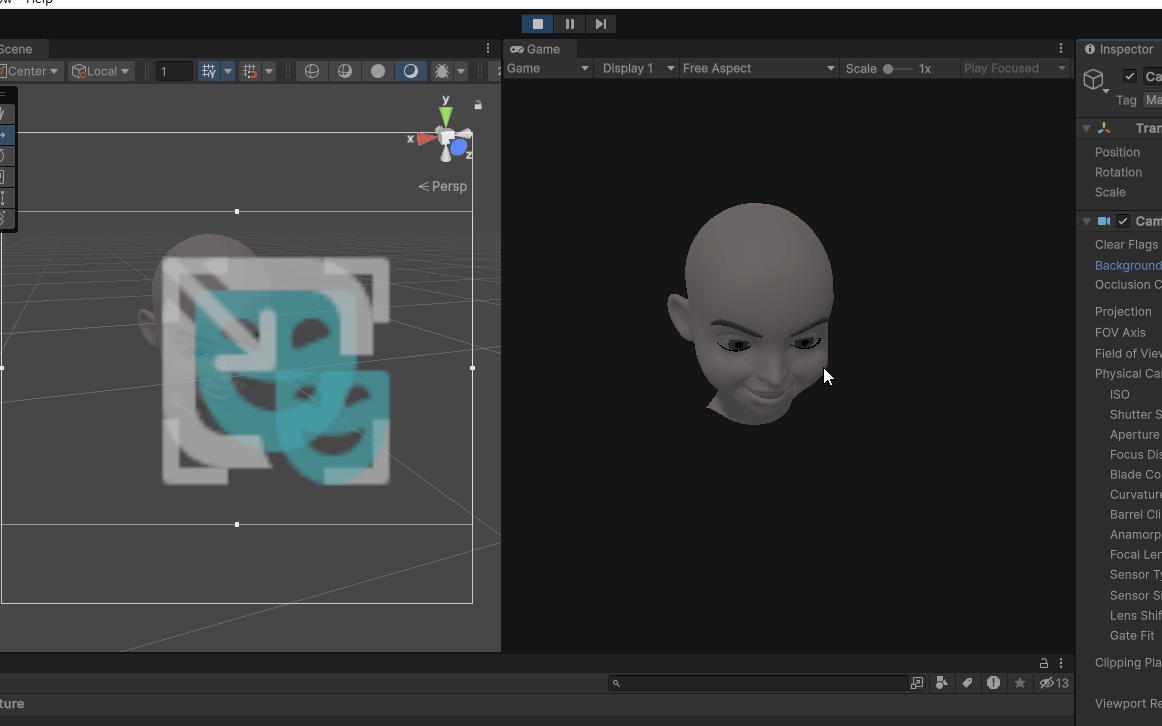Toggle Persp projection label in Scene view
This screenshot has height=726, width=1162.
click(x=442, y=187)
